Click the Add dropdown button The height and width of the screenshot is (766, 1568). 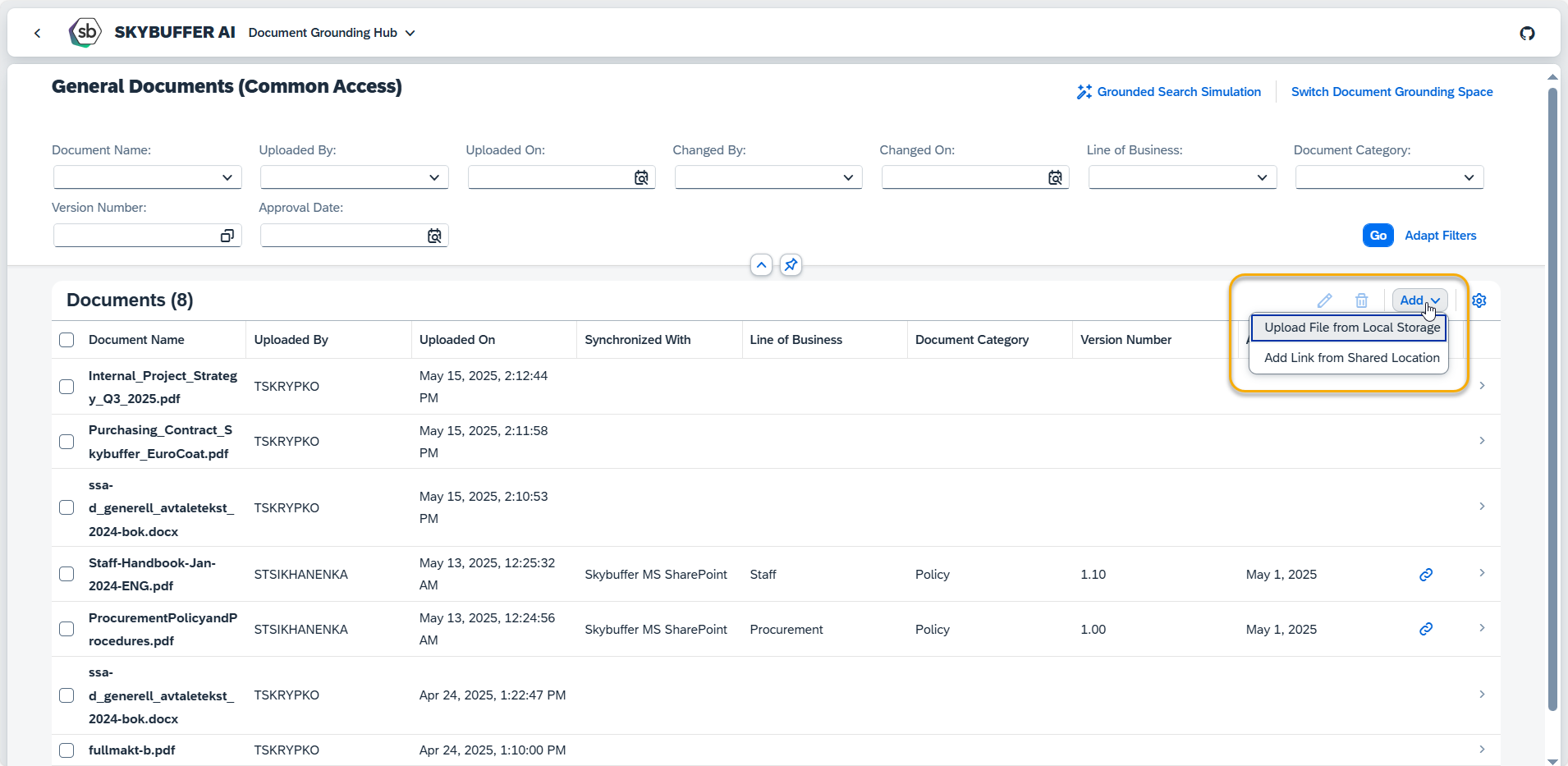[x=1419, y=300]
